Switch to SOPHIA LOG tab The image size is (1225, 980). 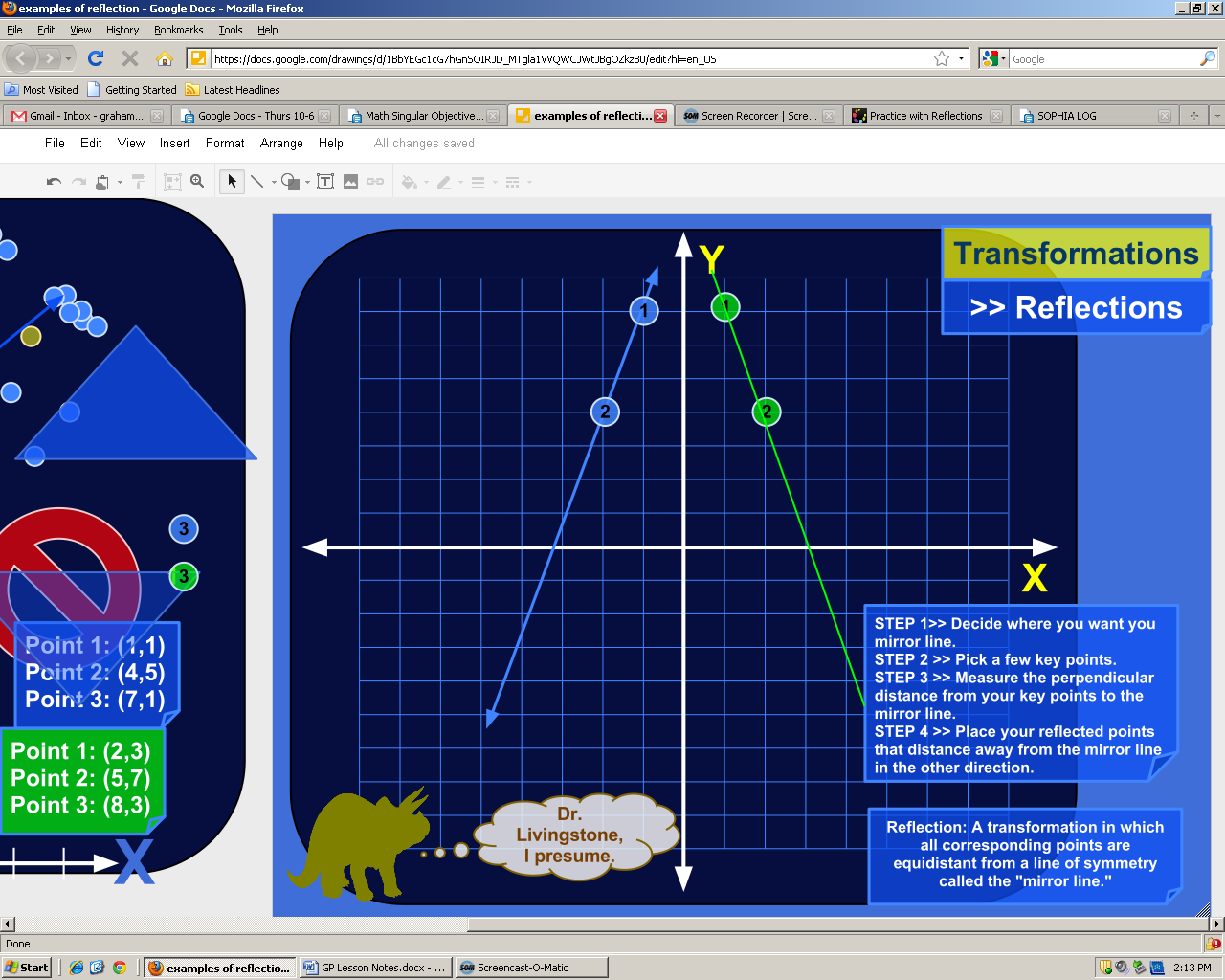(1093, 116)
